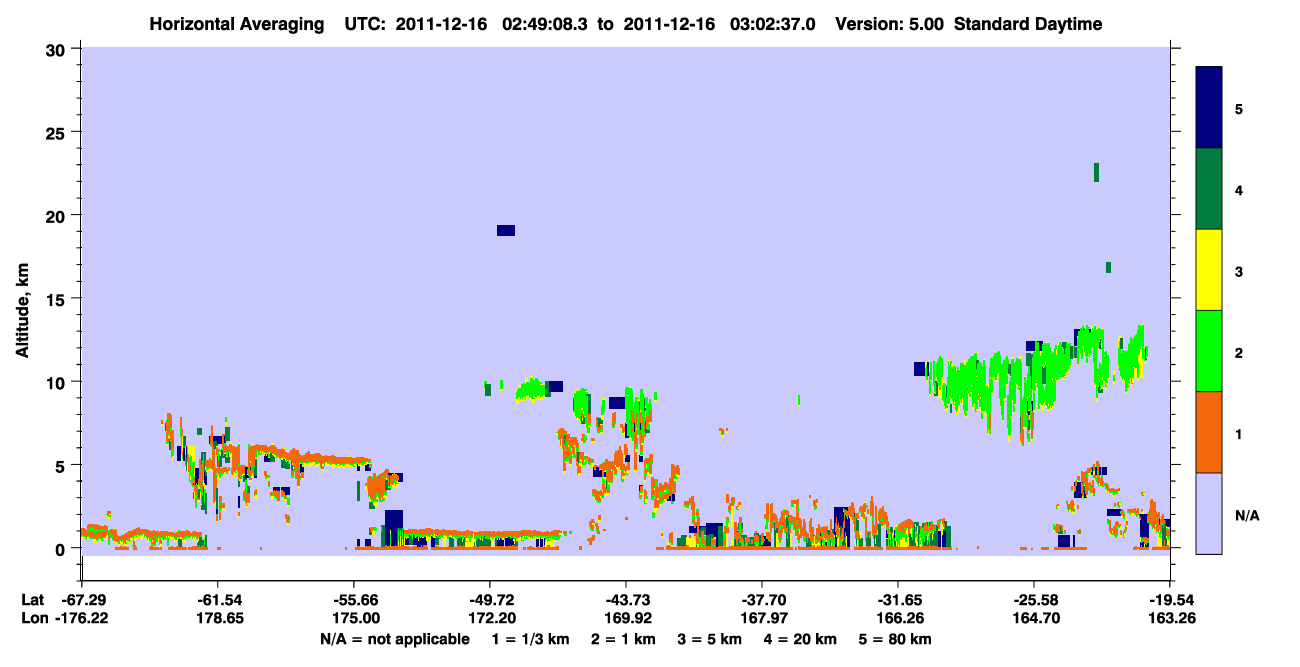The image size is (1300, 667).
Task: Click the longitude value -176.22
Action: 81,619
